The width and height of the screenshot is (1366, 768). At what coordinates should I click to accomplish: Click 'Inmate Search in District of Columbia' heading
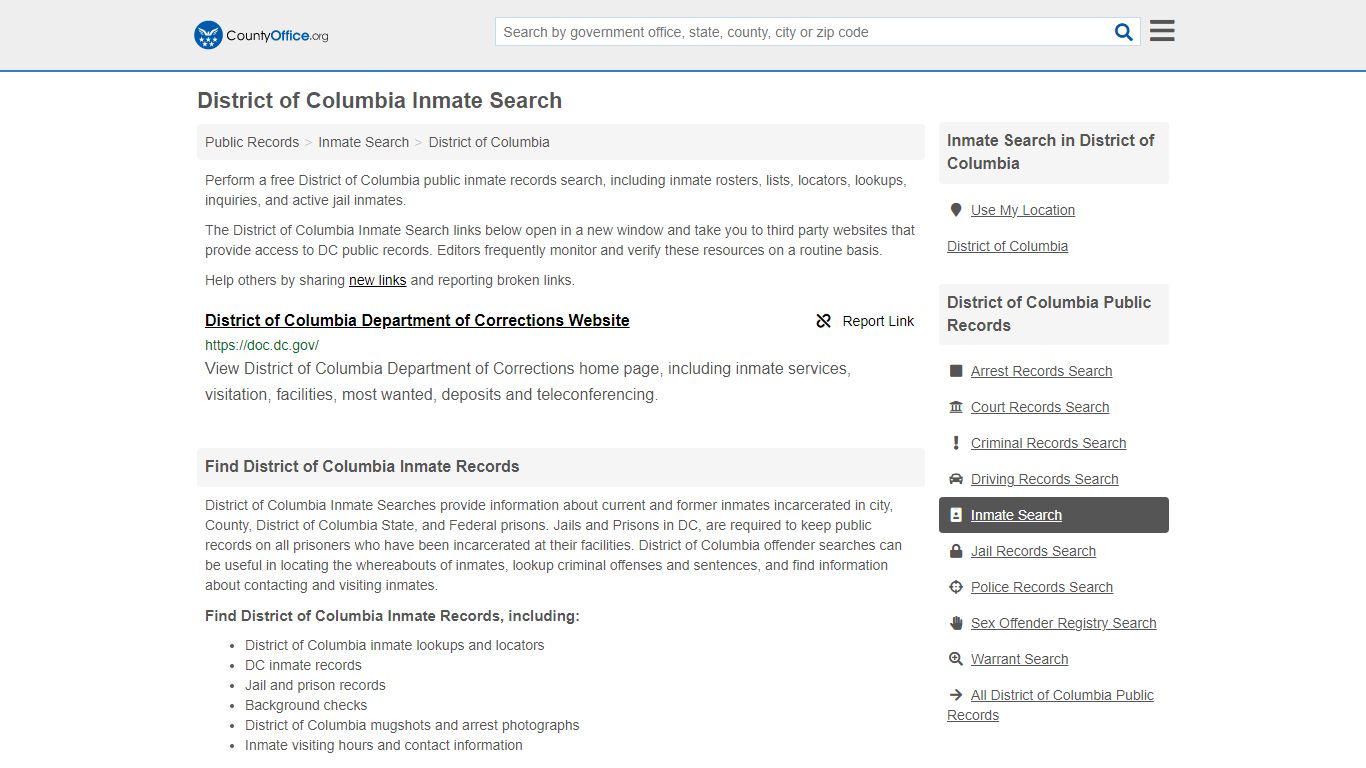coord(1051,152)
